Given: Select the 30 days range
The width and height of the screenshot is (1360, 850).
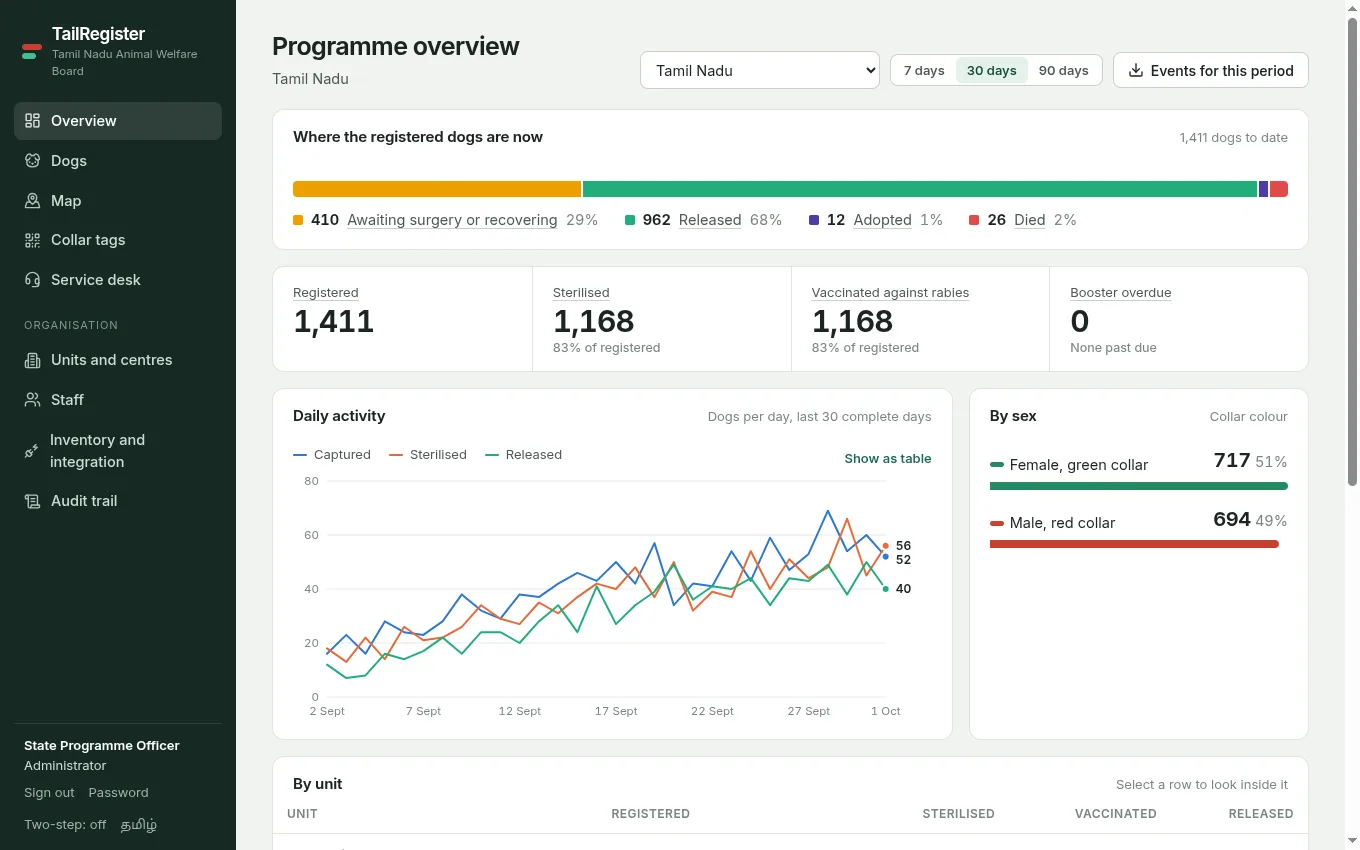Looking at the screenshot, I should point(992,70).
